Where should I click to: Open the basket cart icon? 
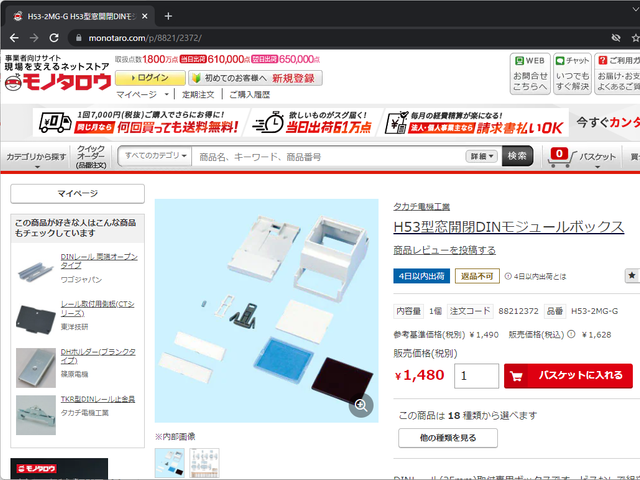561,158
